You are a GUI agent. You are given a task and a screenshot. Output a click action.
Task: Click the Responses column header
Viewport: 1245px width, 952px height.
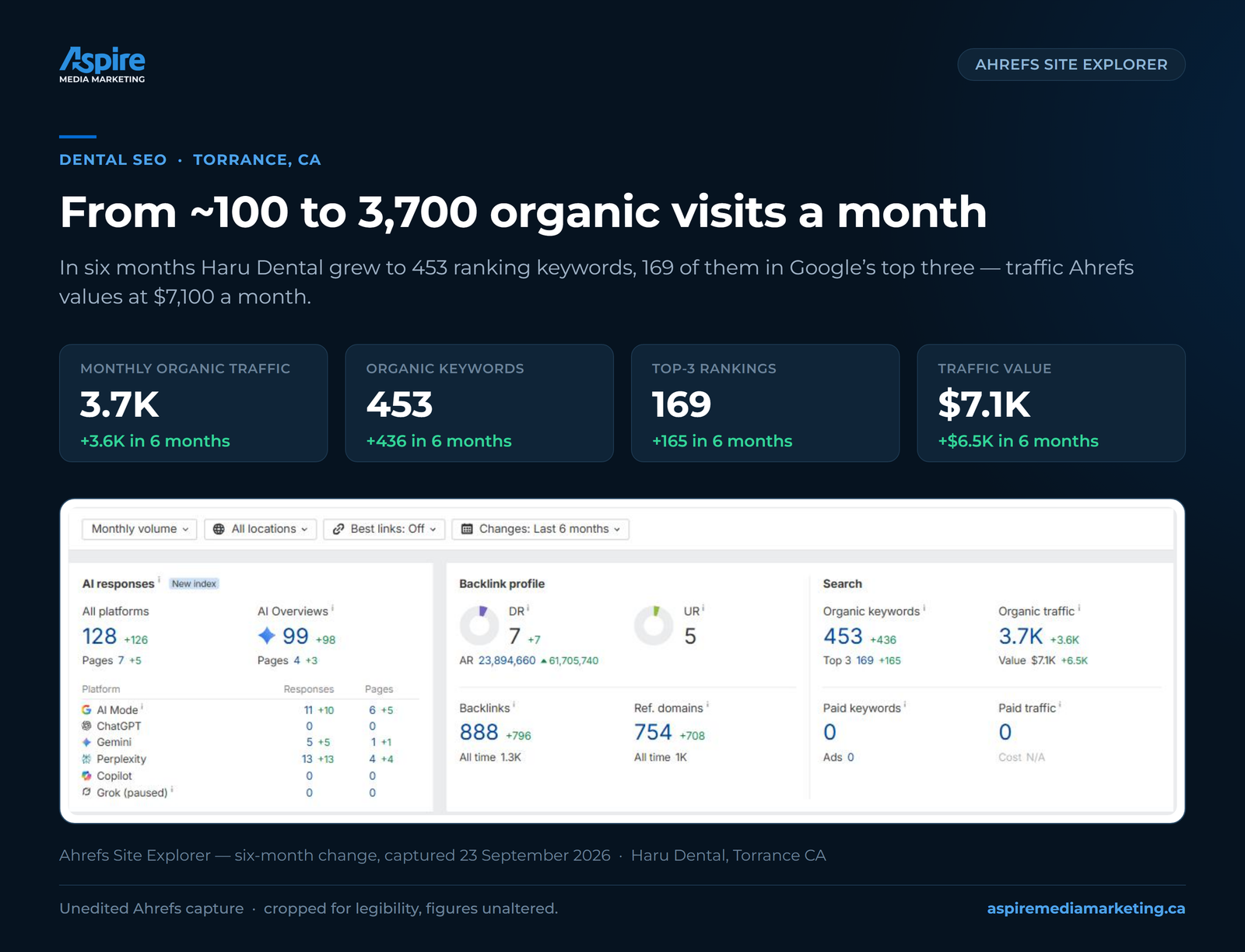(309, 689)
